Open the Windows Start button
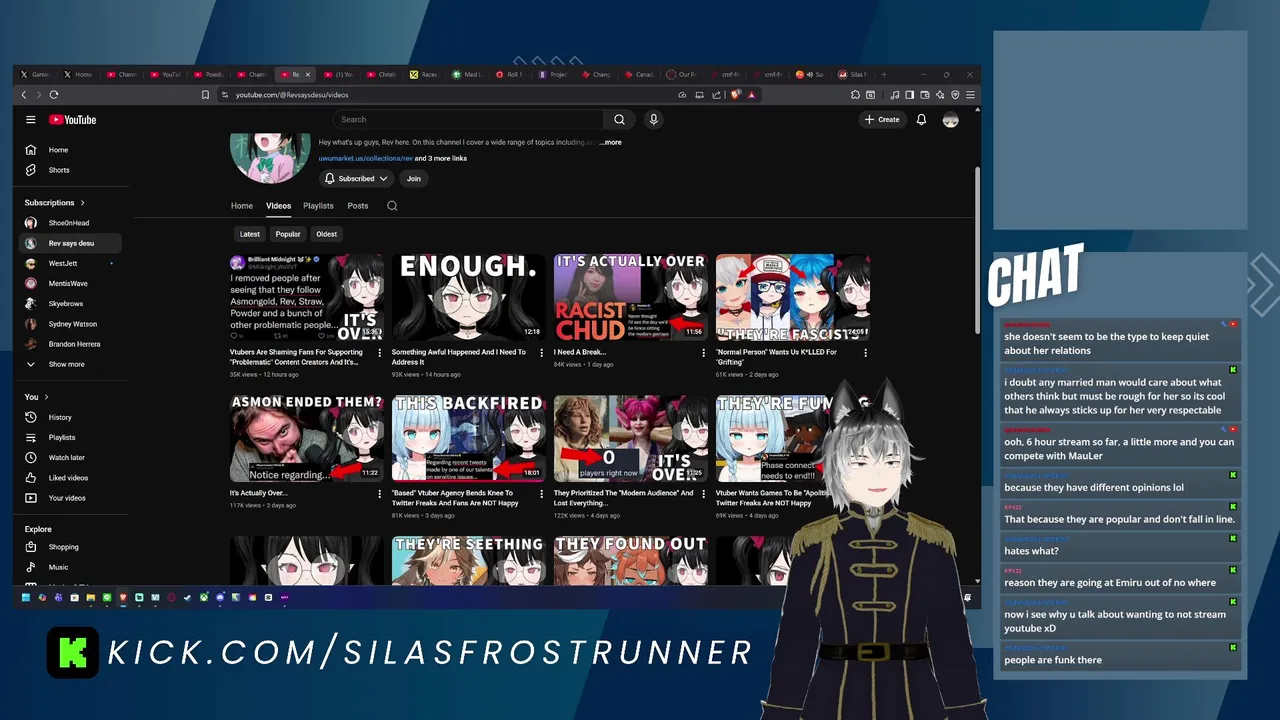 [x=26, y=597]
